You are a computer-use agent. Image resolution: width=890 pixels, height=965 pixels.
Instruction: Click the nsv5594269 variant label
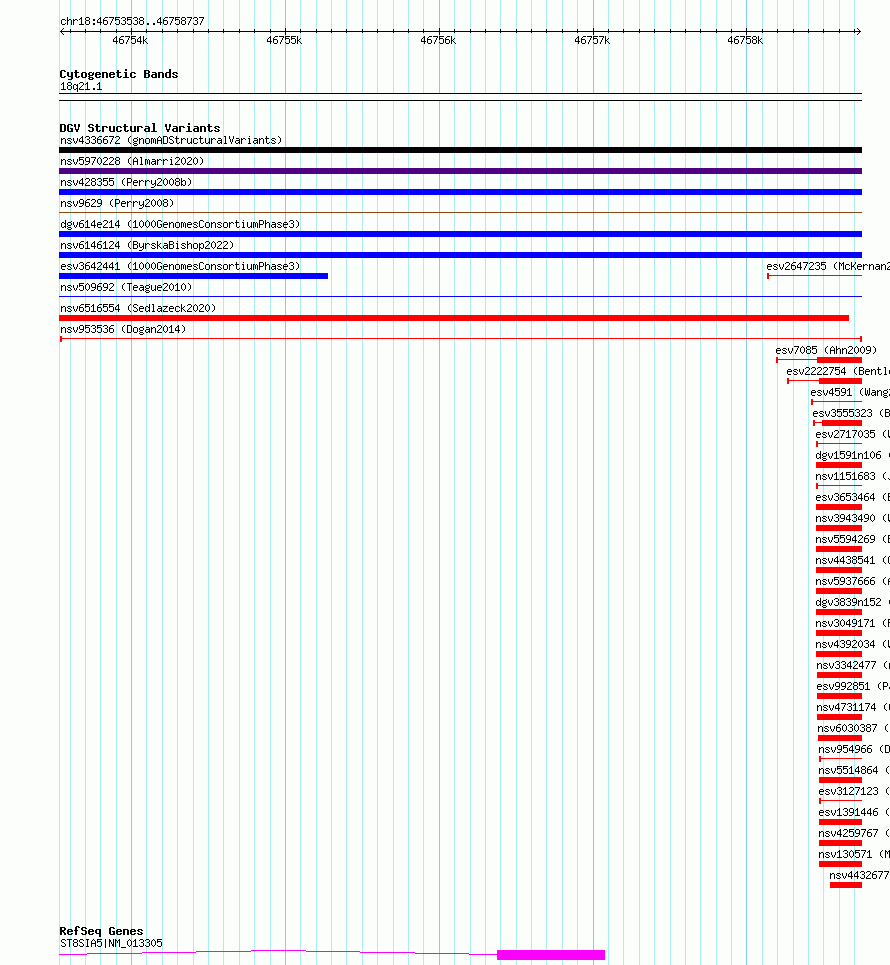[852, 539]
